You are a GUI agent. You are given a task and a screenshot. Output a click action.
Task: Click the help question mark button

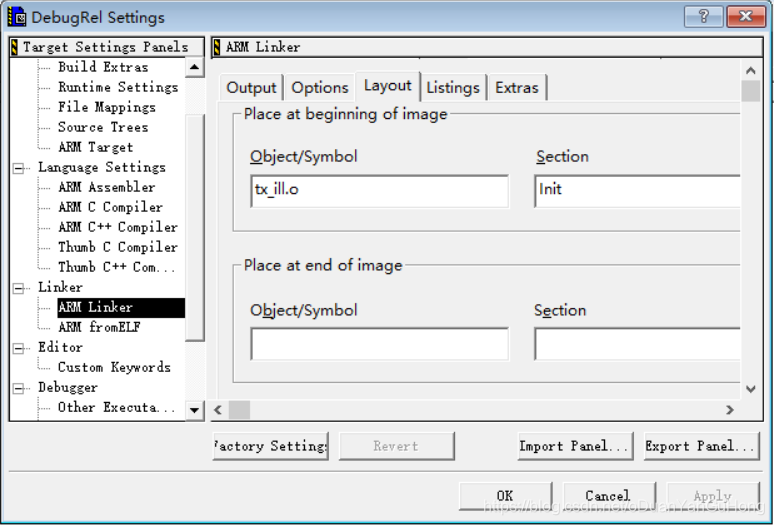(x=704, y=16)
